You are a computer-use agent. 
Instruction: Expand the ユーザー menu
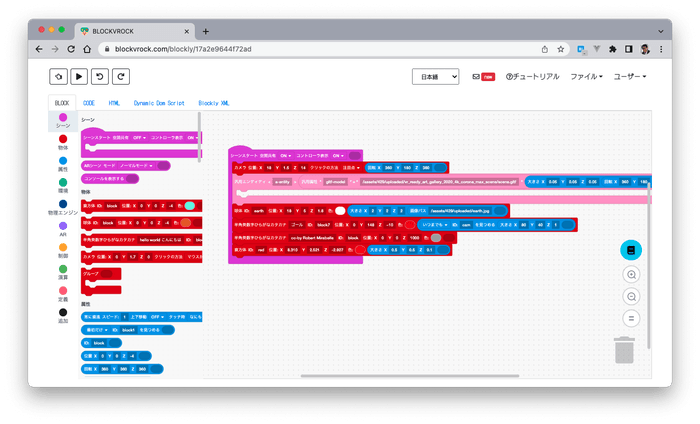629,76
